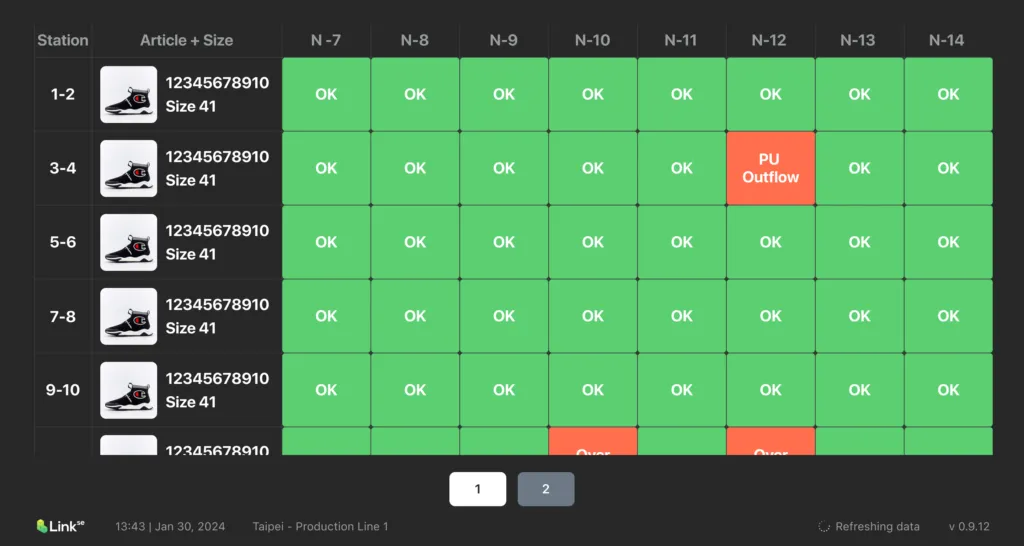Select station label 3-4
The width and height of the screenshot is (1024, 546).
click(63, 168)
